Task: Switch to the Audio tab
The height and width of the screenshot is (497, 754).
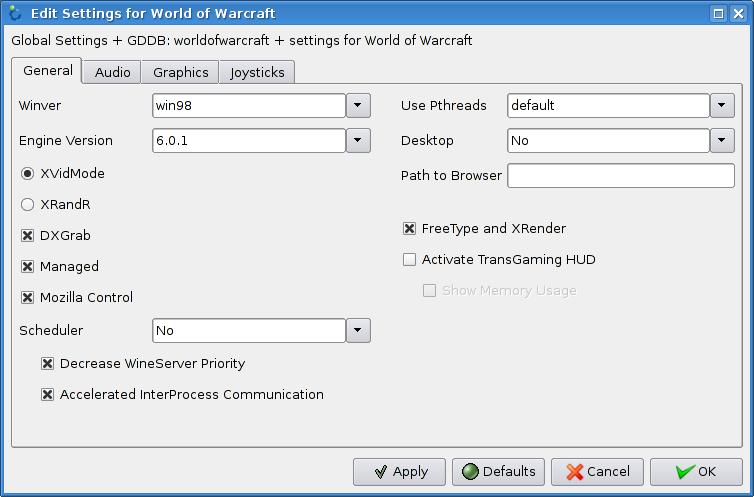Action: coord(112,72)
